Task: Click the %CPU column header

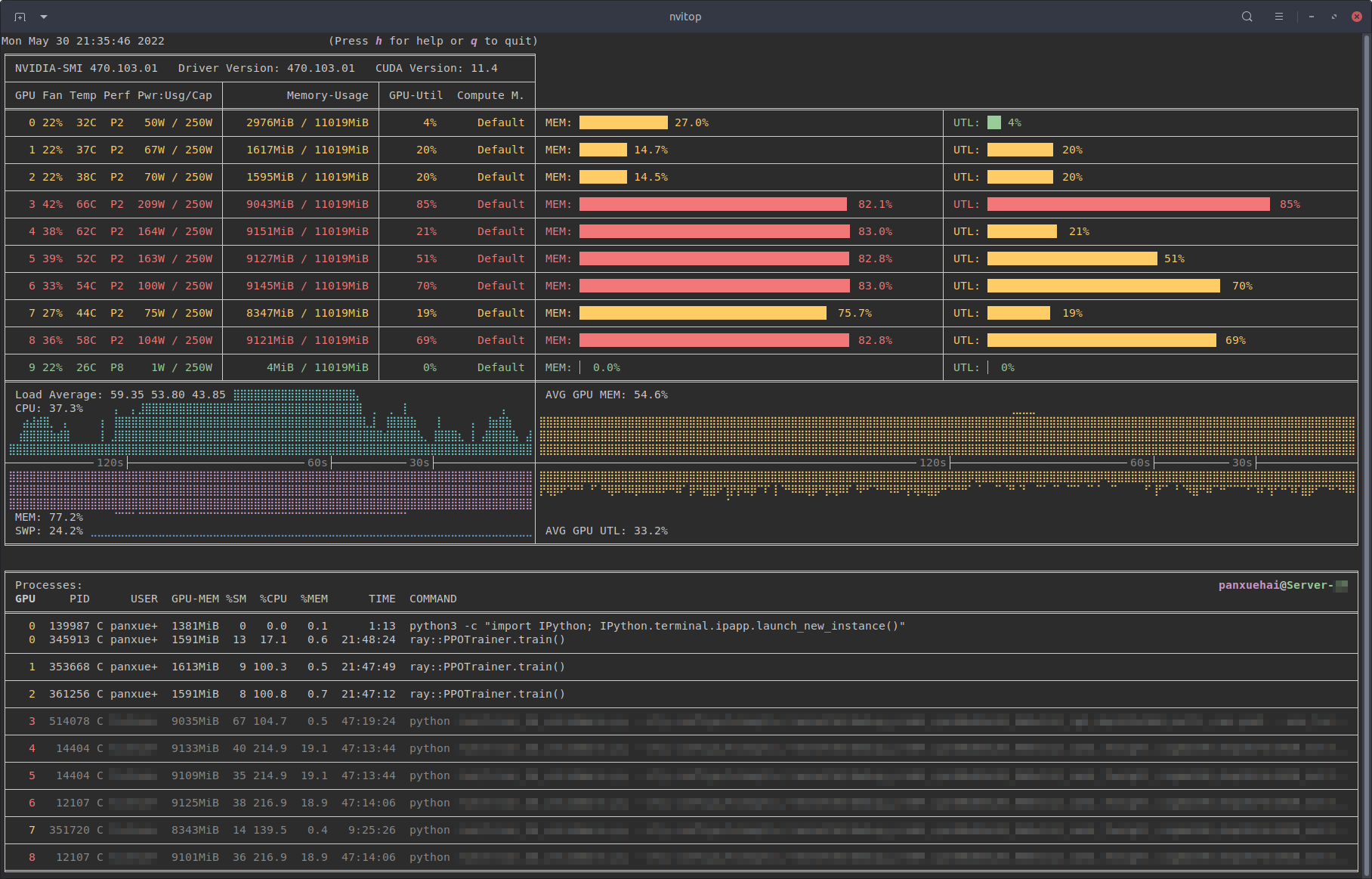Action: 273,599
